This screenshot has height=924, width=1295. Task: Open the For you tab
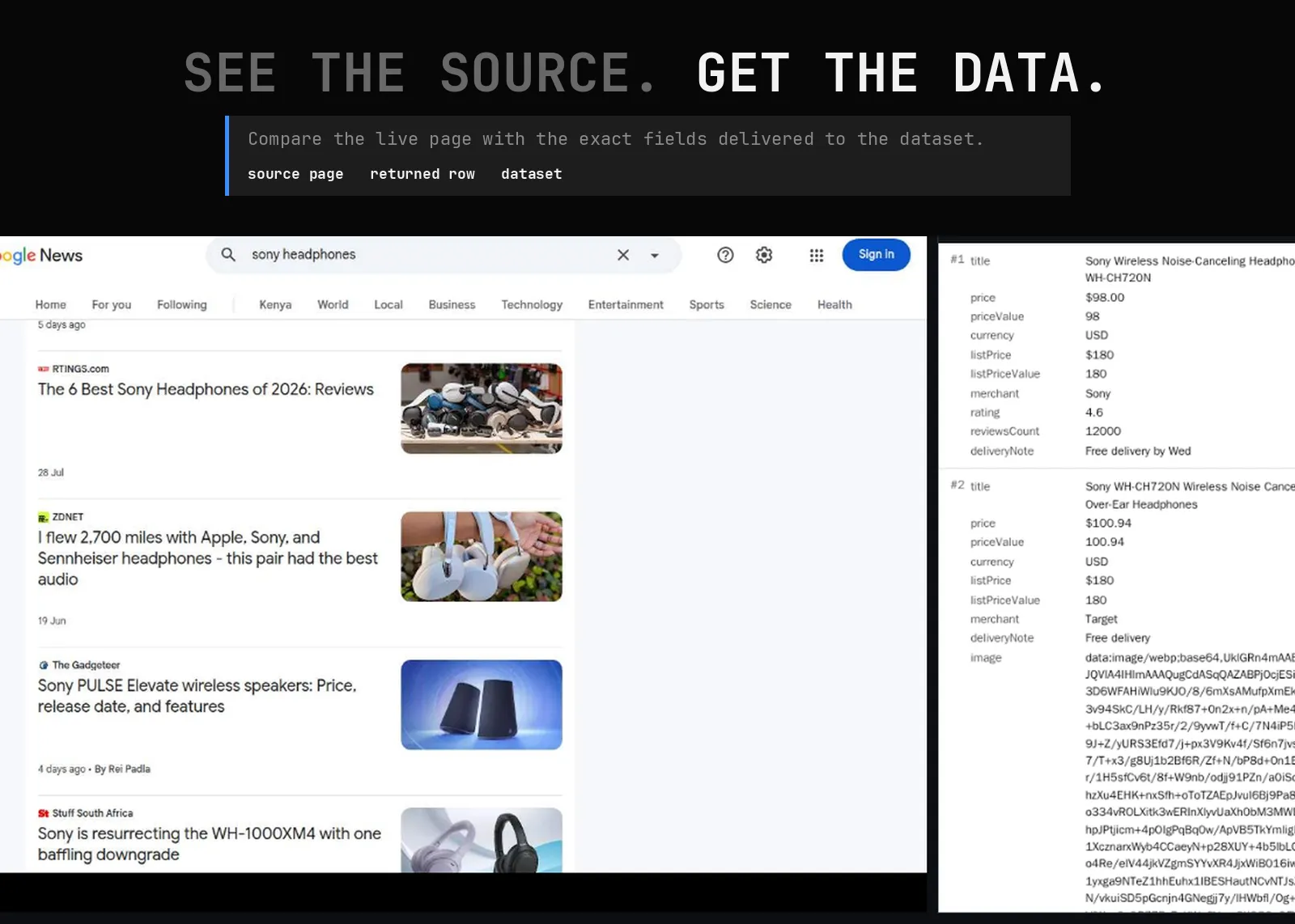[x=112, y=305]
